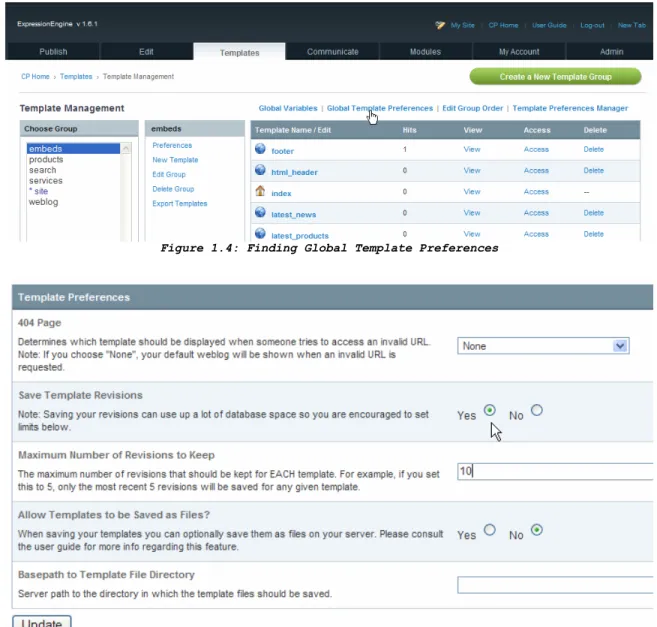This screenshot has height=627, width=657.
Task: Click the globe icon beside html_header template
Action: point(260,170)
